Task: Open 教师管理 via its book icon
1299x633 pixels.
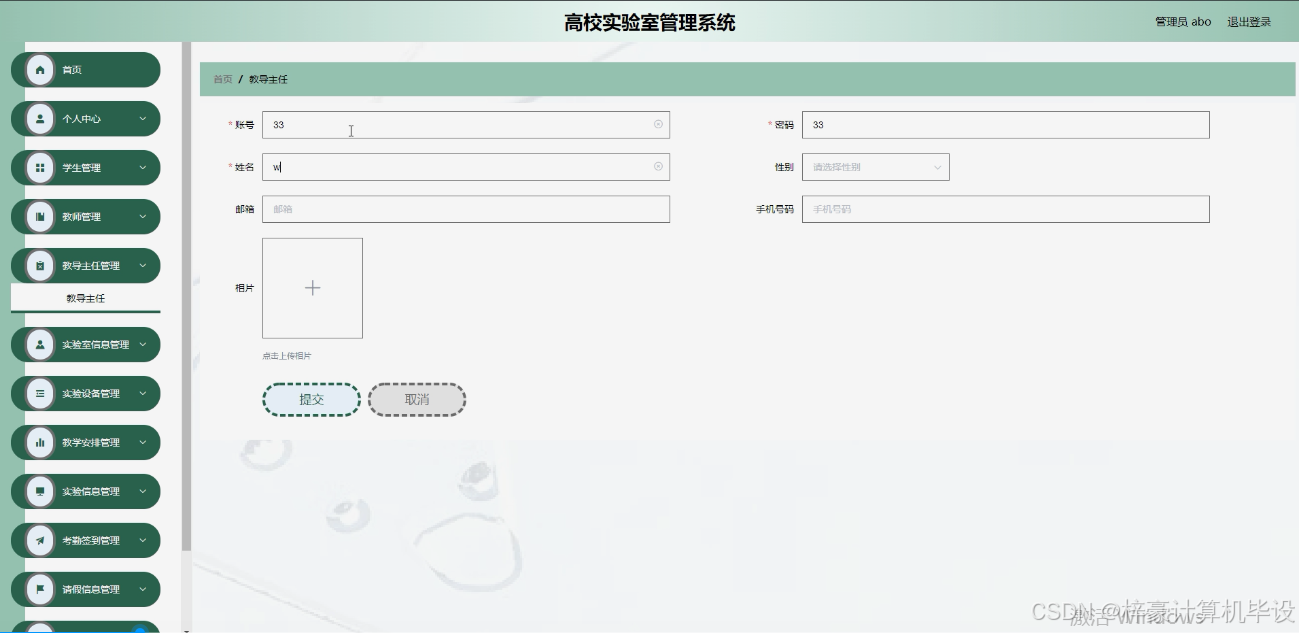Action: point(39,216)
